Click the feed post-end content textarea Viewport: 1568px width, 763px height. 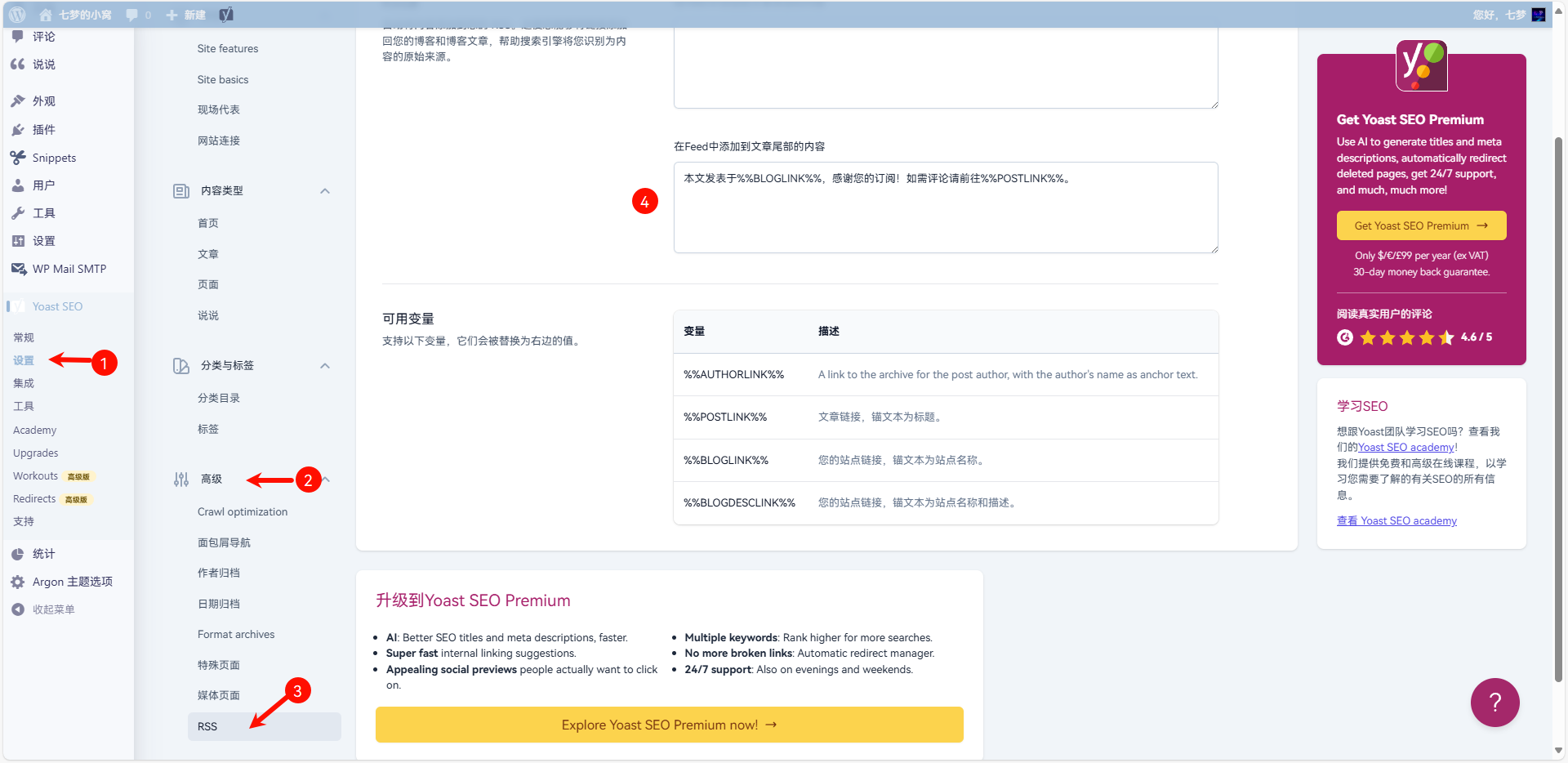pos(946,207)
